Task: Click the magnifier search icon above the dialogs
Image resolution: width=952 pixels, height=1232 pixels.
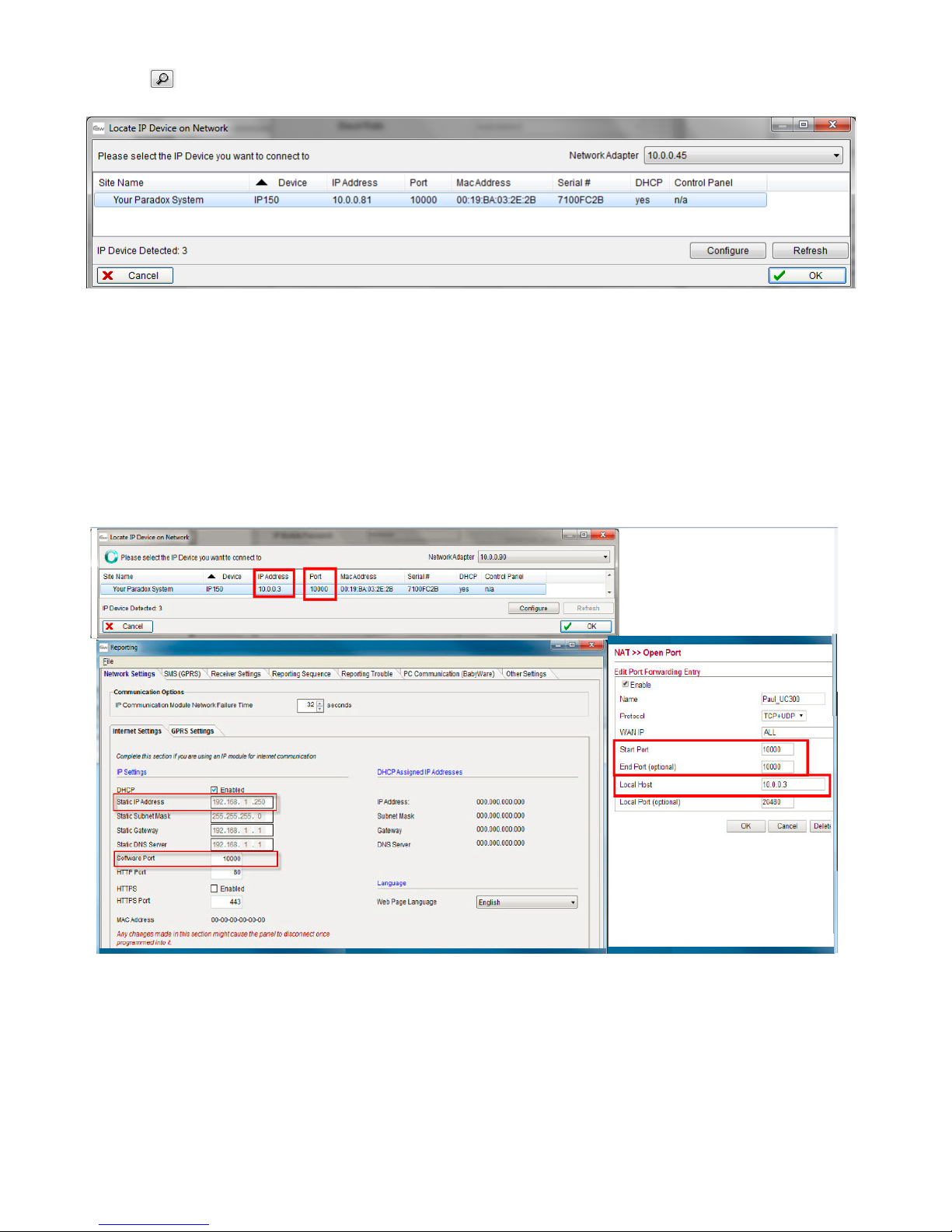Action: point(162,79)
